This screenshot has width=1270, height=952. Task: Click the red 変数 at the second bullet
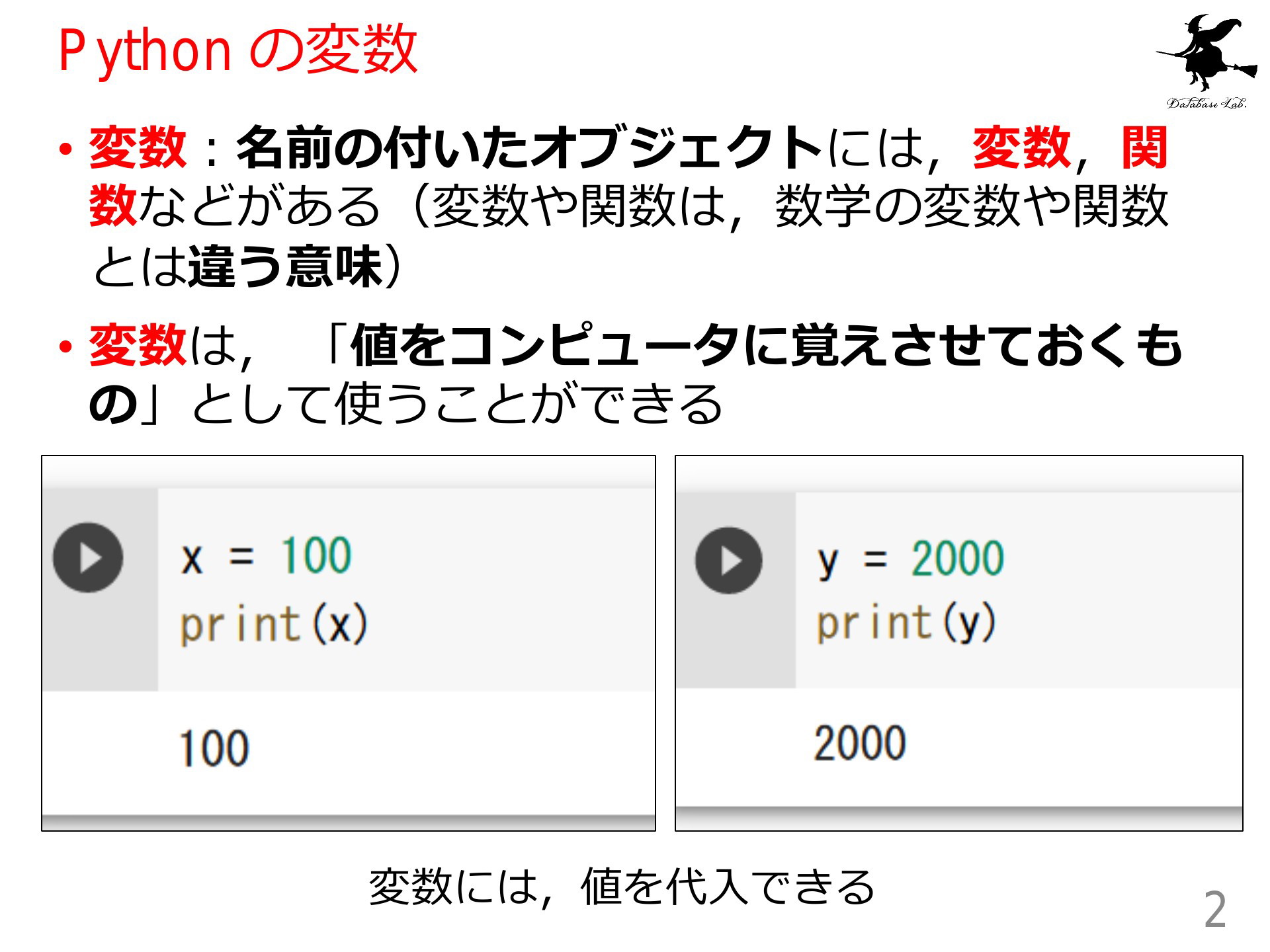pyautogui.click(x=138, y=345)
